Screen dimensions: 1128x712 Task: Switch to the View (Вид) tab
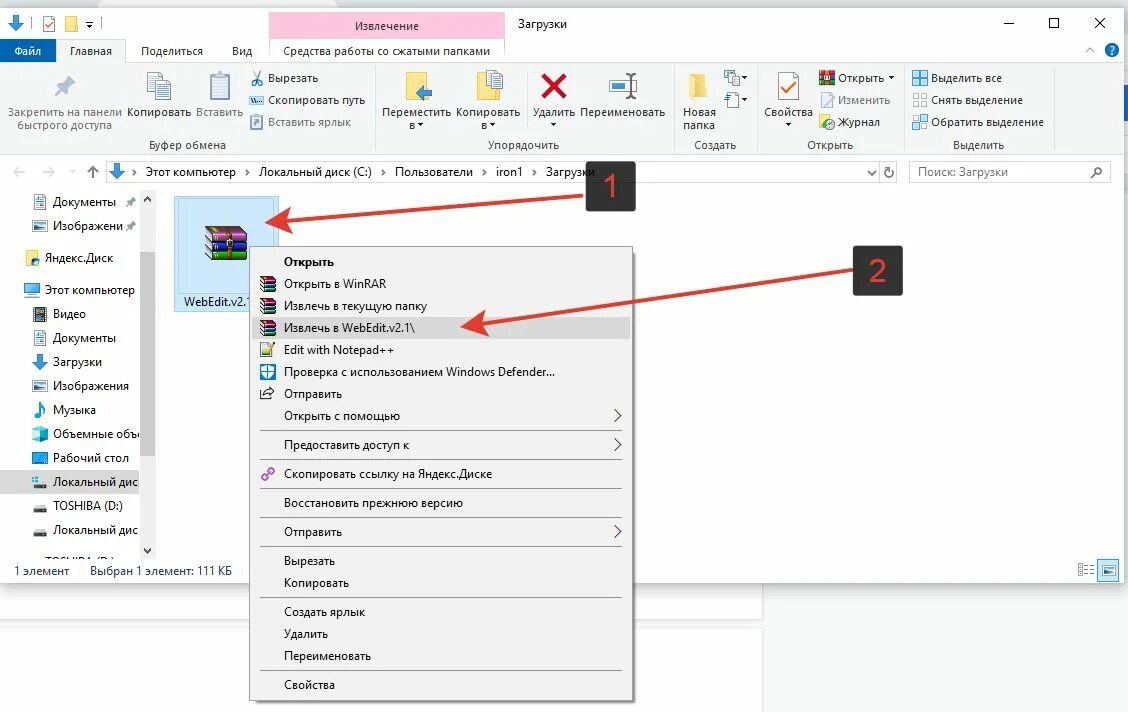click(x=242, y=51)
